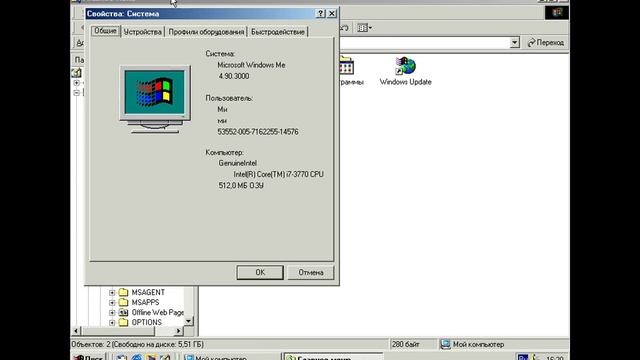This screenshot has height=360, width=640.
Task: Switch to the Общие tab
Action: [x=105, y=31]
